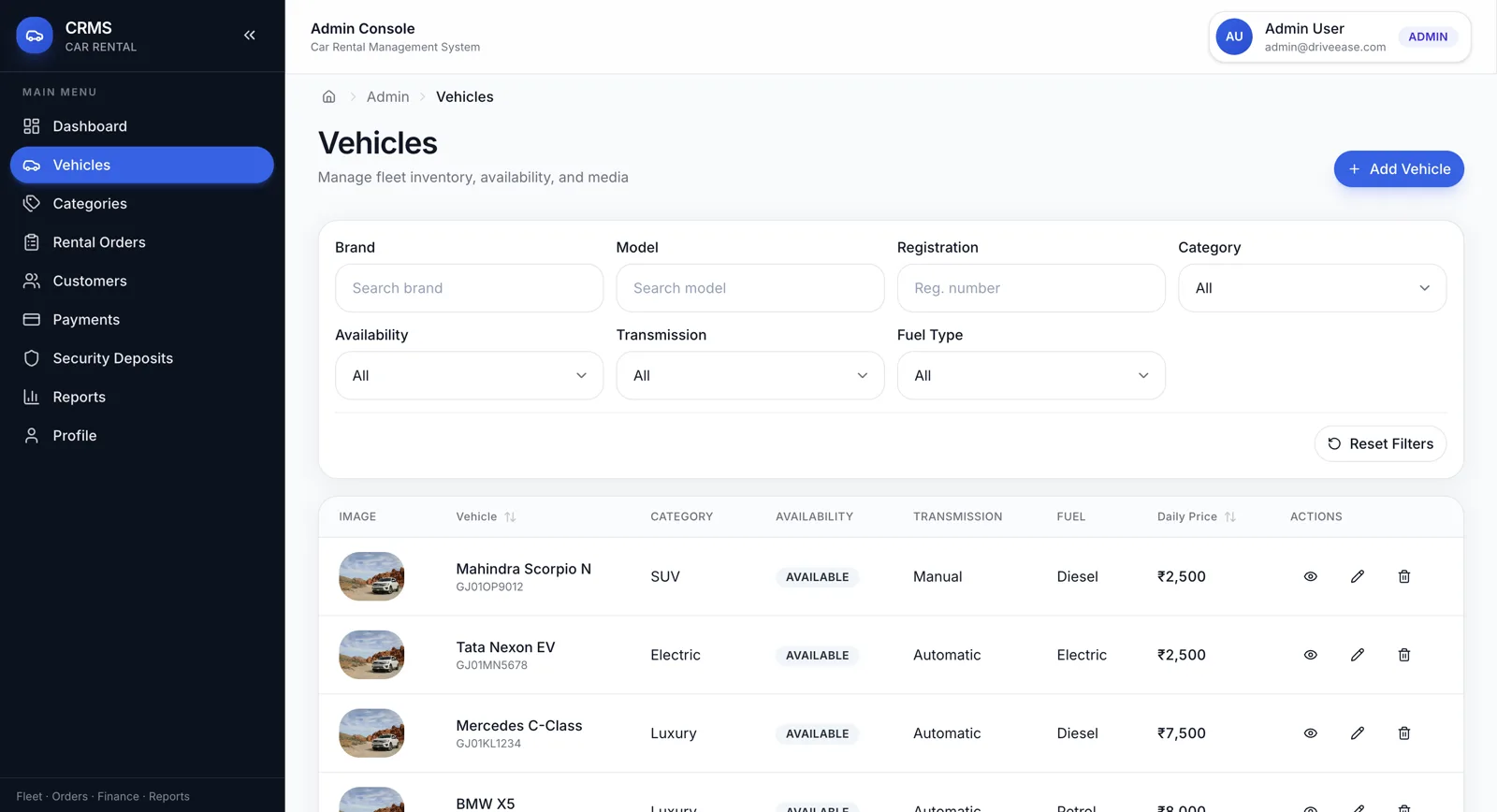This screenshot has width=1497, height=812.
Task: Click the ADMIN role badge
Action: (x=1428, y=36)
